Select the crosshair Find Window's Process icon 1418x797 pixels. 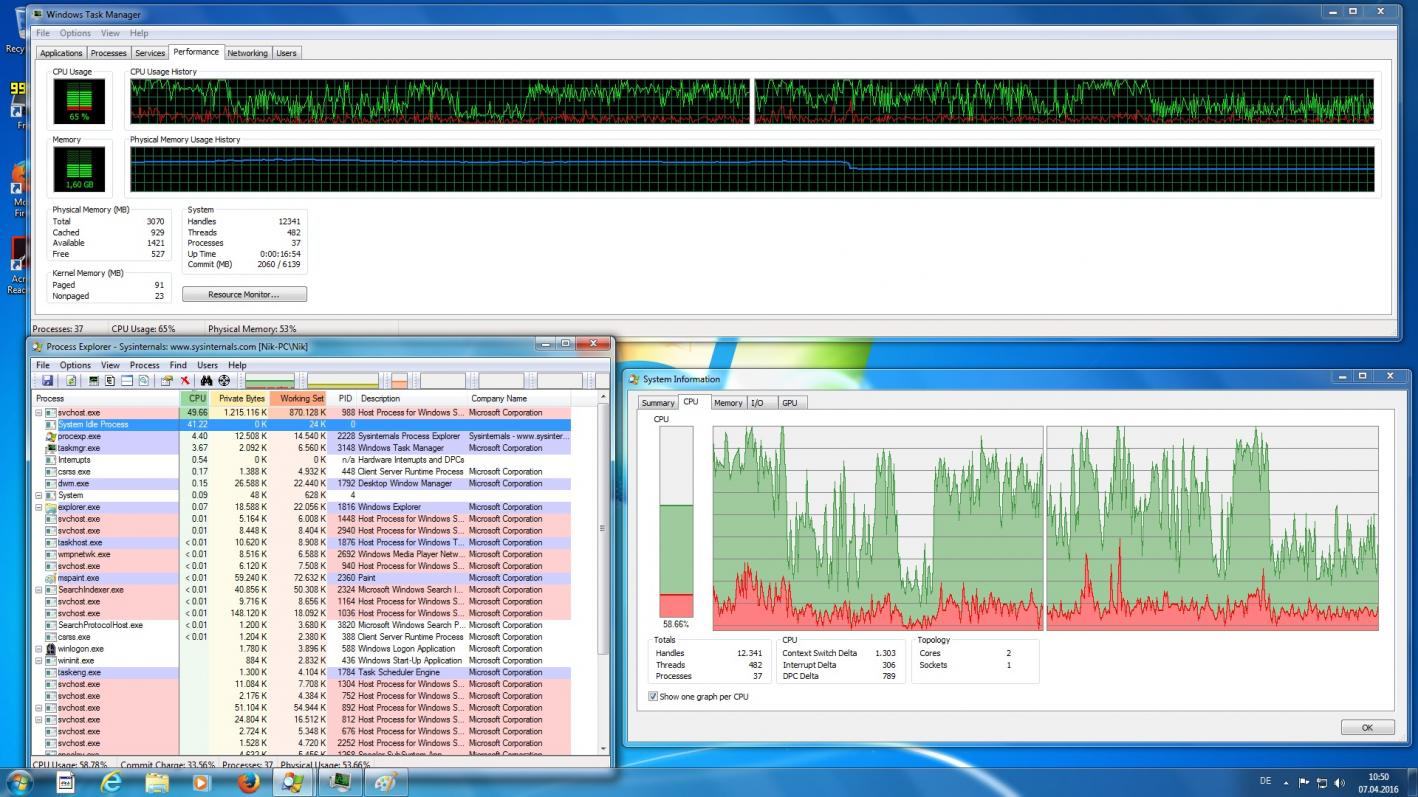pyautogui.click(x=224, y=380)
